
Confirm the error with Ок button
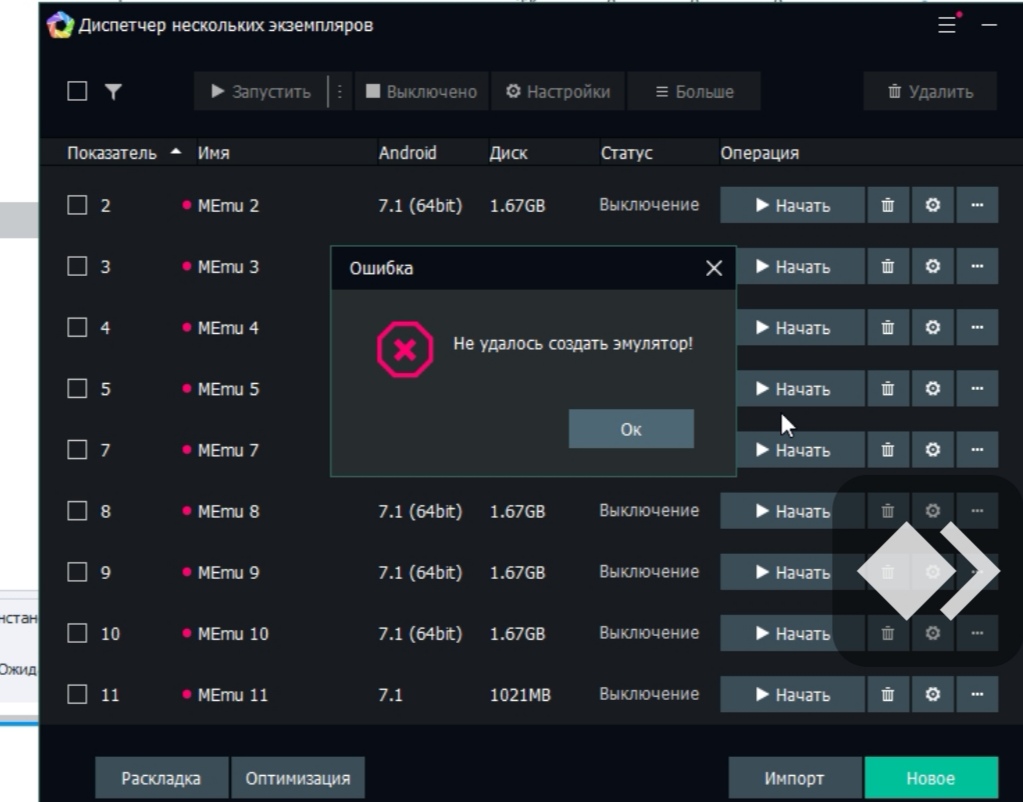(x=631, y=429)
